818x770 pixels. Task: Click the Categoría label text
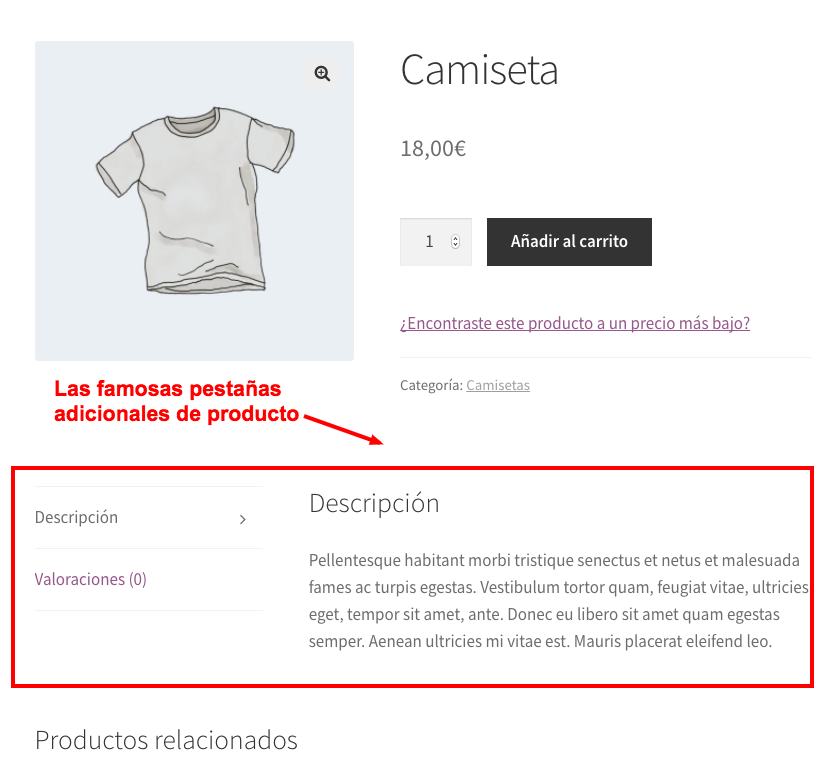tap(431, 386)
